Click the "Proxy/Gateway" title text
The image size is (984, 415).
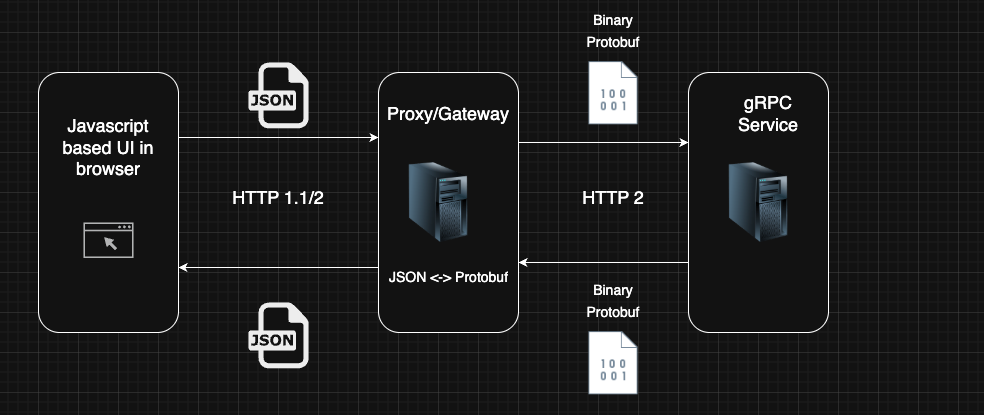point(448,114)
